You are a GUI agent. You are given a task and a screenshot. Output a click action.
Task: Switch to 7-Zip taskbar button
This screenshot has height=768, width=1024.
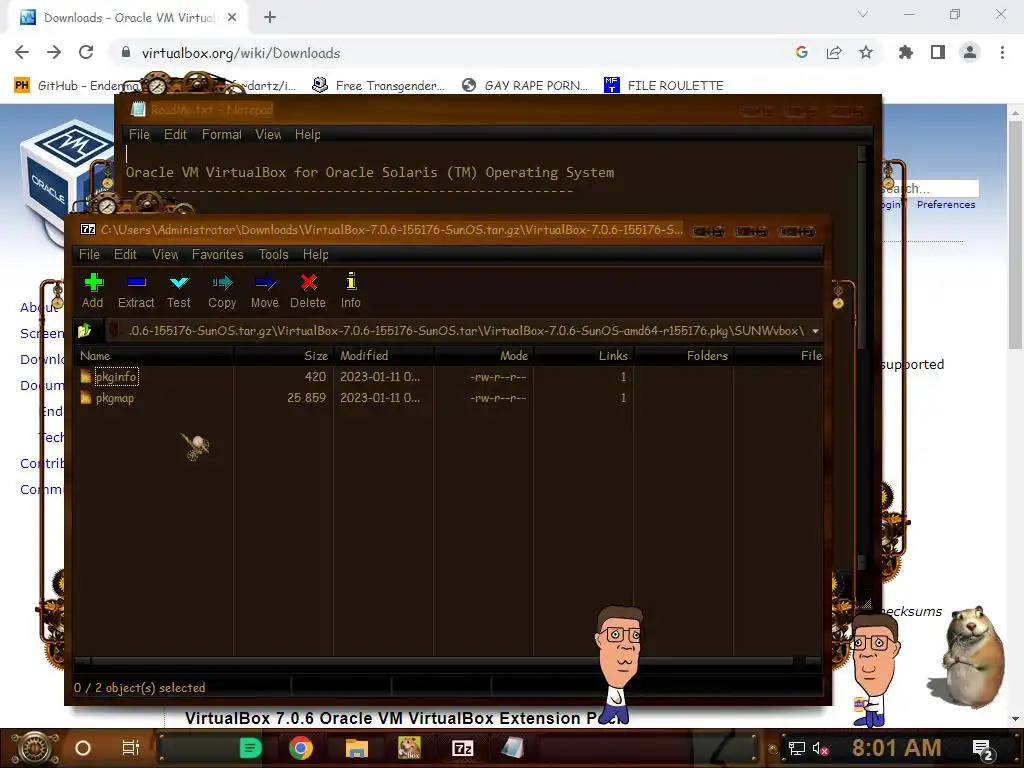(463, 748)
